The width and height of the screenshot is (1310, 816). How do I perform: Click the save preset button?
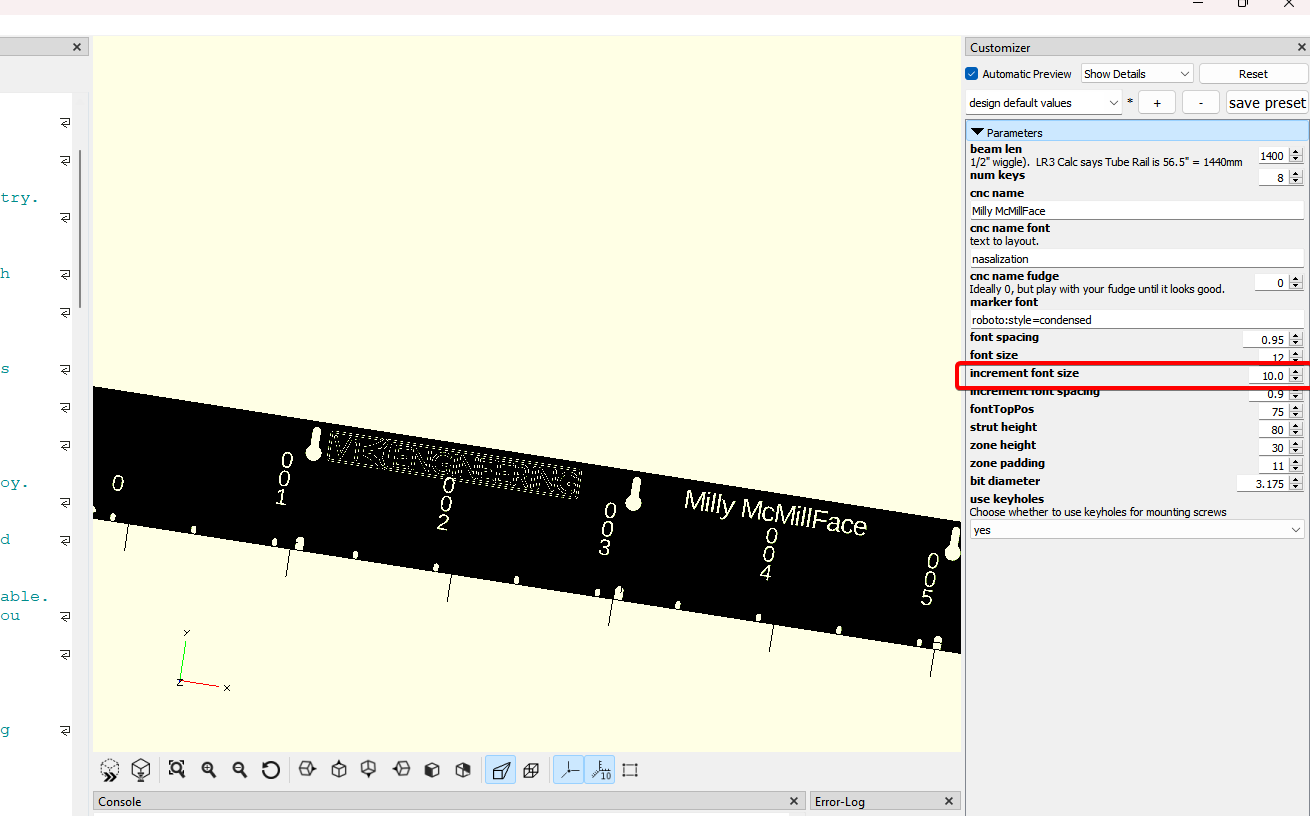[1267, 102]
